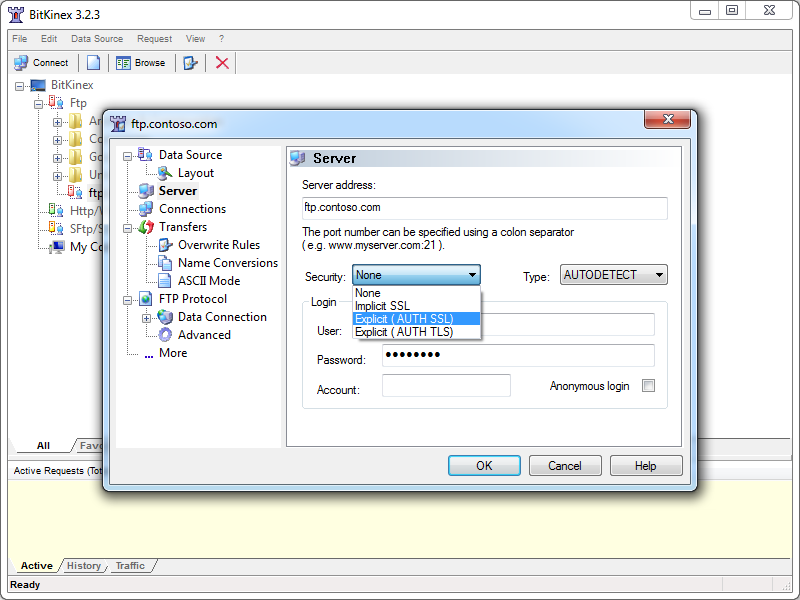The height and width of the screenshot is (600, 800).
Task: Choose Explicit (AUTH TLS) security option
Action: tap(404, 332)
